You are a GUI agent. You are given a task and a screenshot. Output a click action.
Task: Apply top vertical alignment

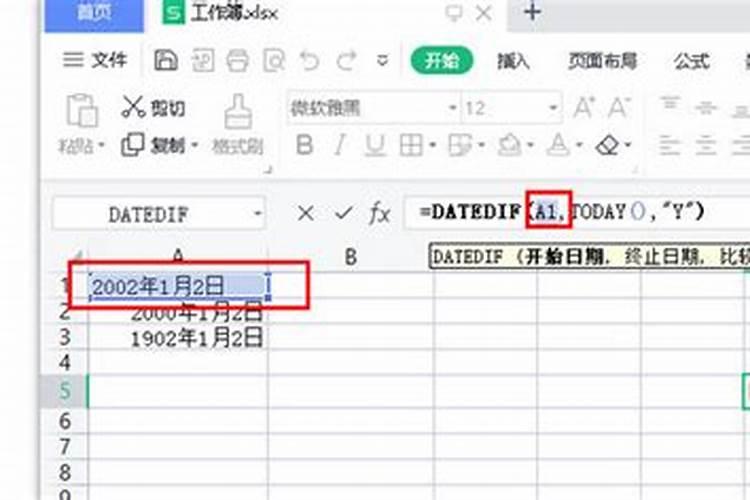tap(670, 106)
